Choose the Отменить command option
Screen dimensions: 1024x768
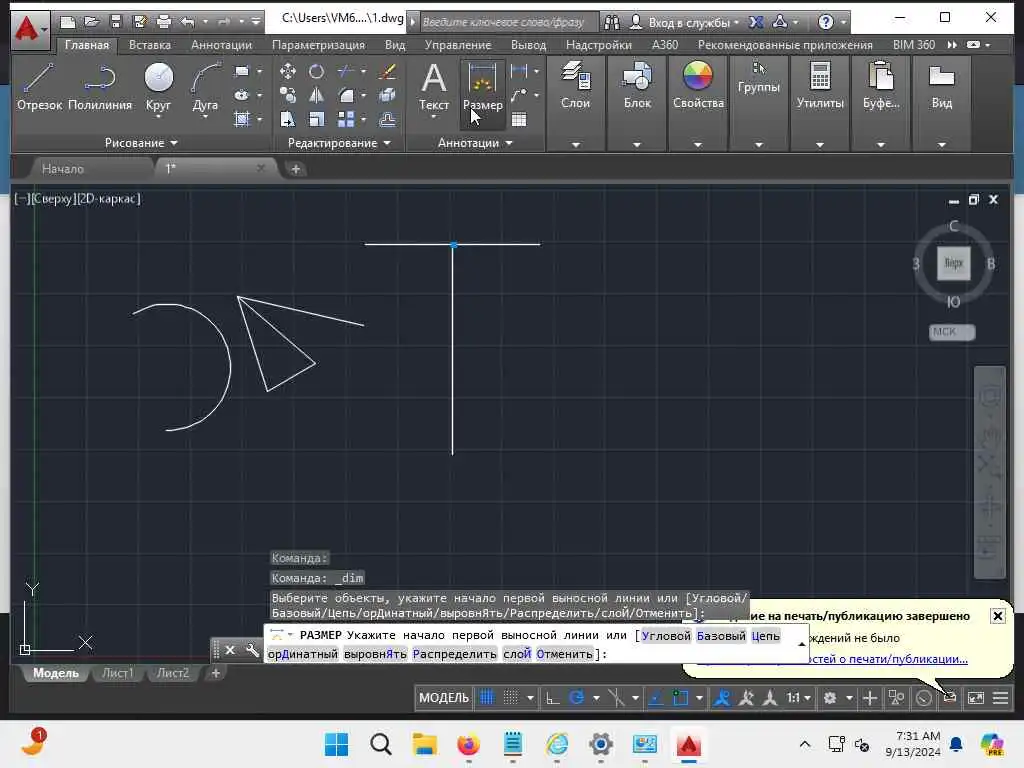click(564, 654)
